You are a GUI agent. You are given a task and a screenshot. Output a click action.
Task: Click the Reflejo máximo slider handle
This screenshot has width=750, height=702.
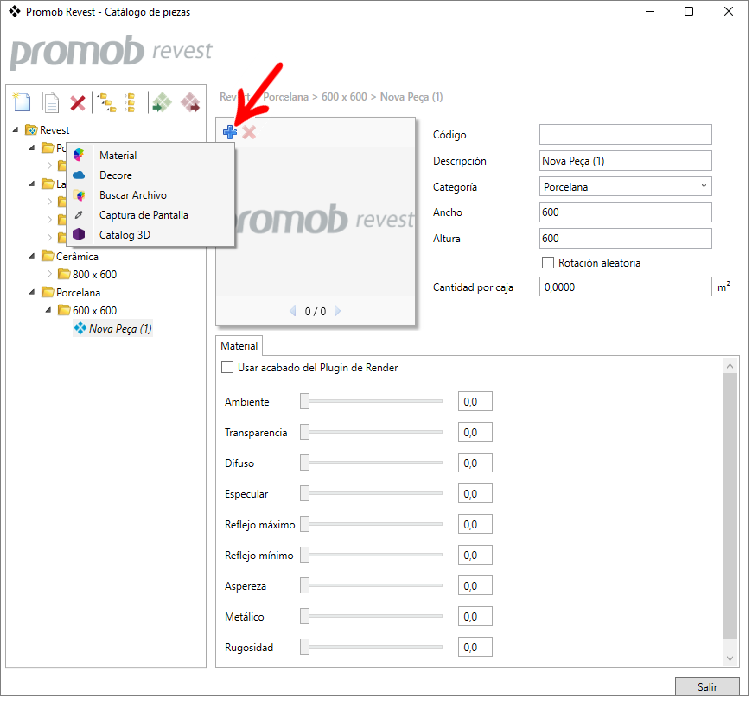(x=305, y=524)
